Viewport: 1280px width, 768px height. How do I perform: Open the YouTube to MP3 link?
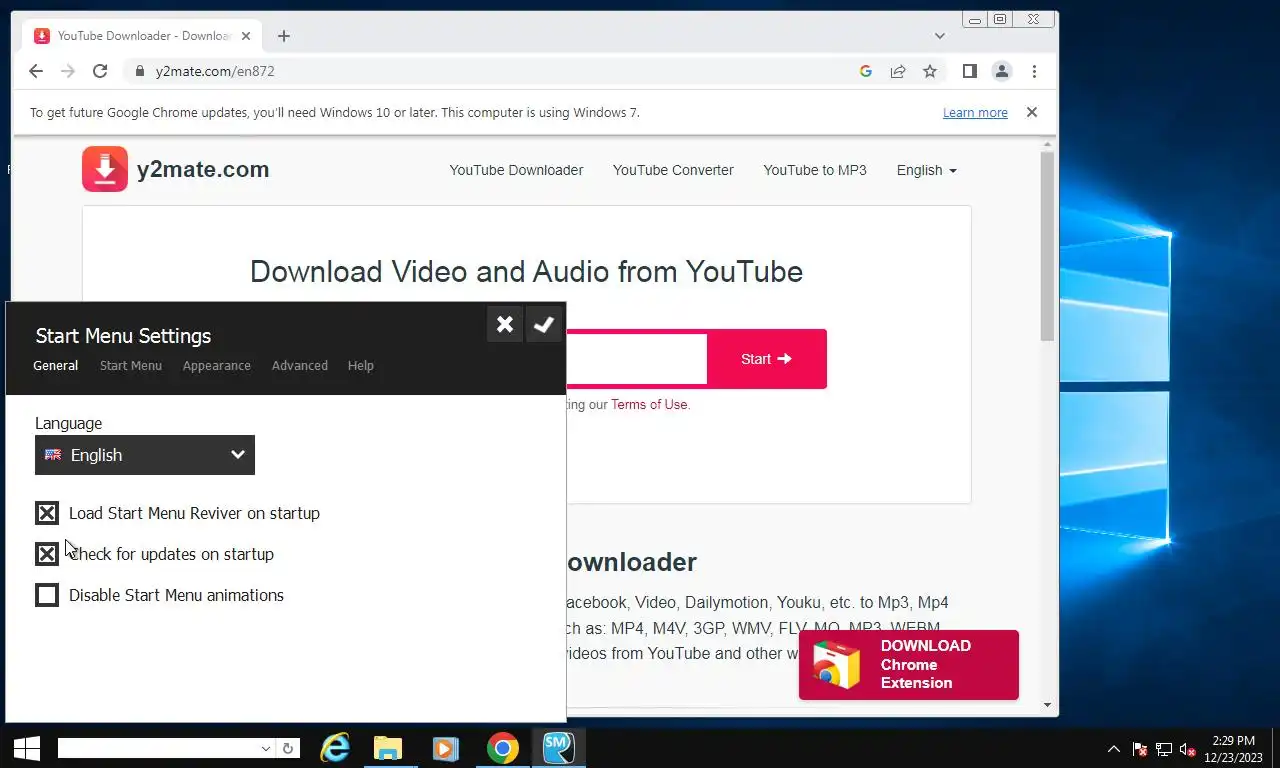pos(815,170)
